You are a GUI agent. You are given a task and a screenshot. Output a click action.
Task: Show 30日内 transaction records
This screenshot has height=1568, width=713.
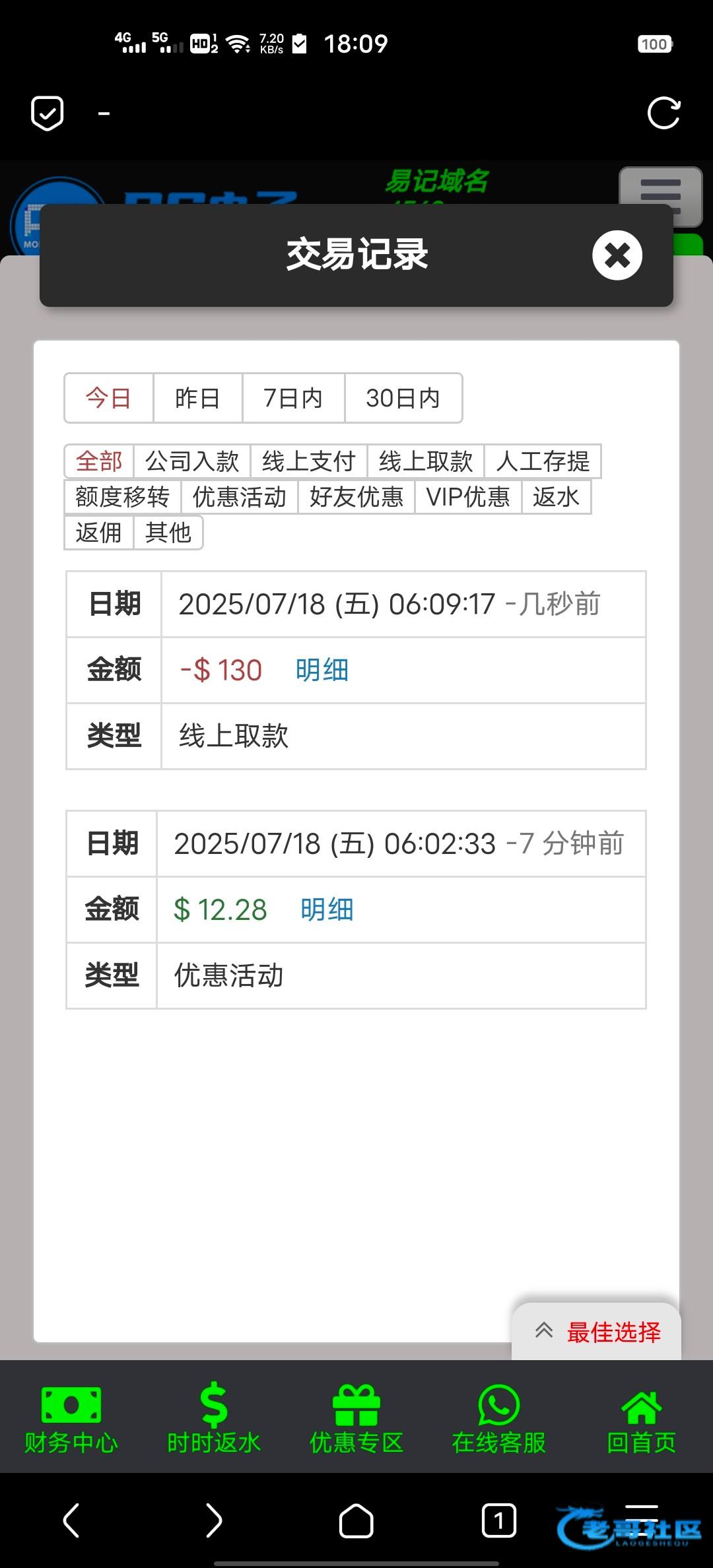point(403,398)
